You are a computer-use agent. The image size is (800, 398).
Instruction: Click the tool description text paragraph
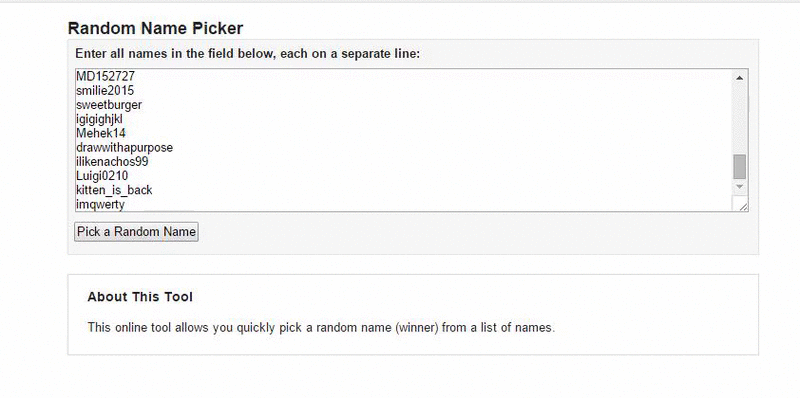pyautogui.click(x=321, y=327)
